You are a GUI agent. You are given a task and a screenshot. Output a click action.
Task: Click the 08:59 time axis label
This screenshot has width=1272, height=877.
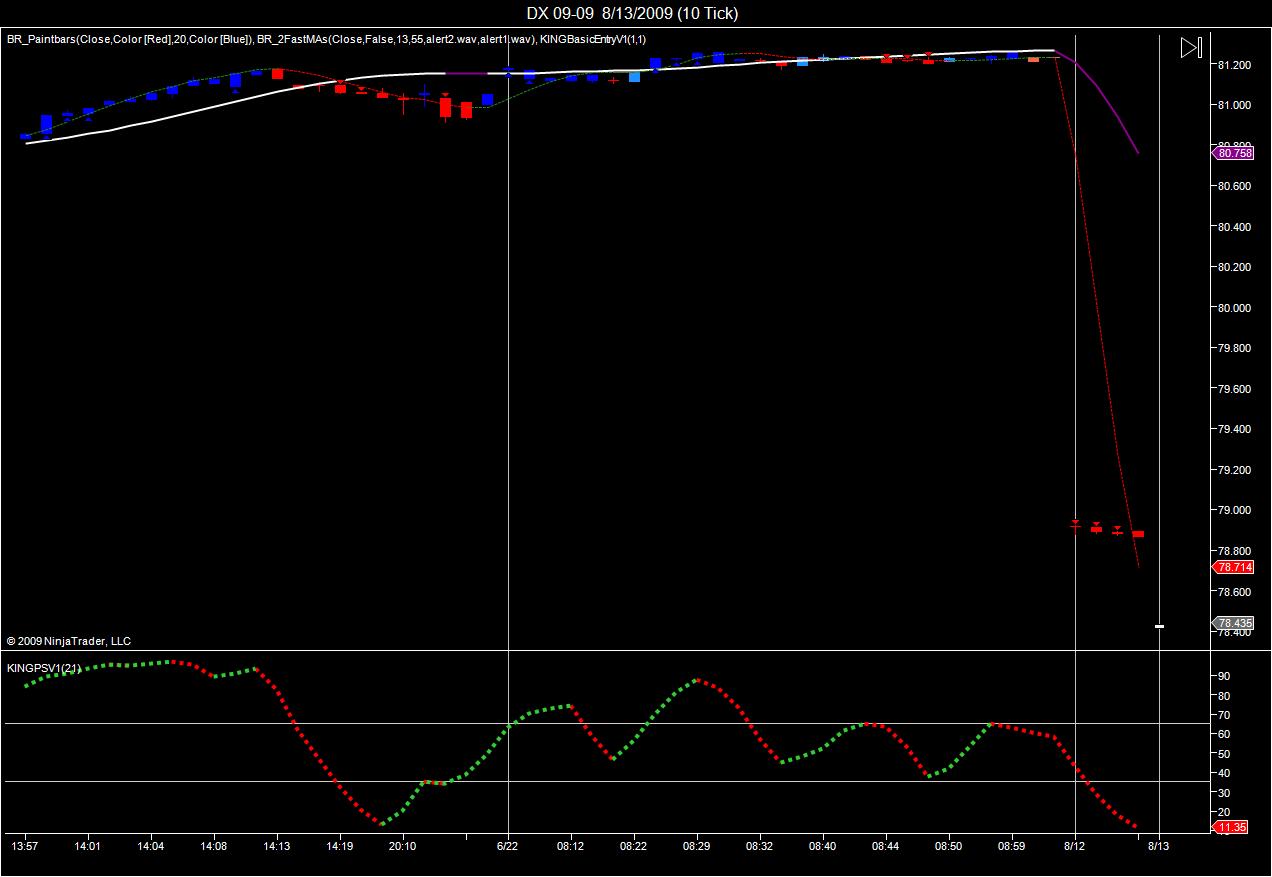click(x=1012, y=846)
